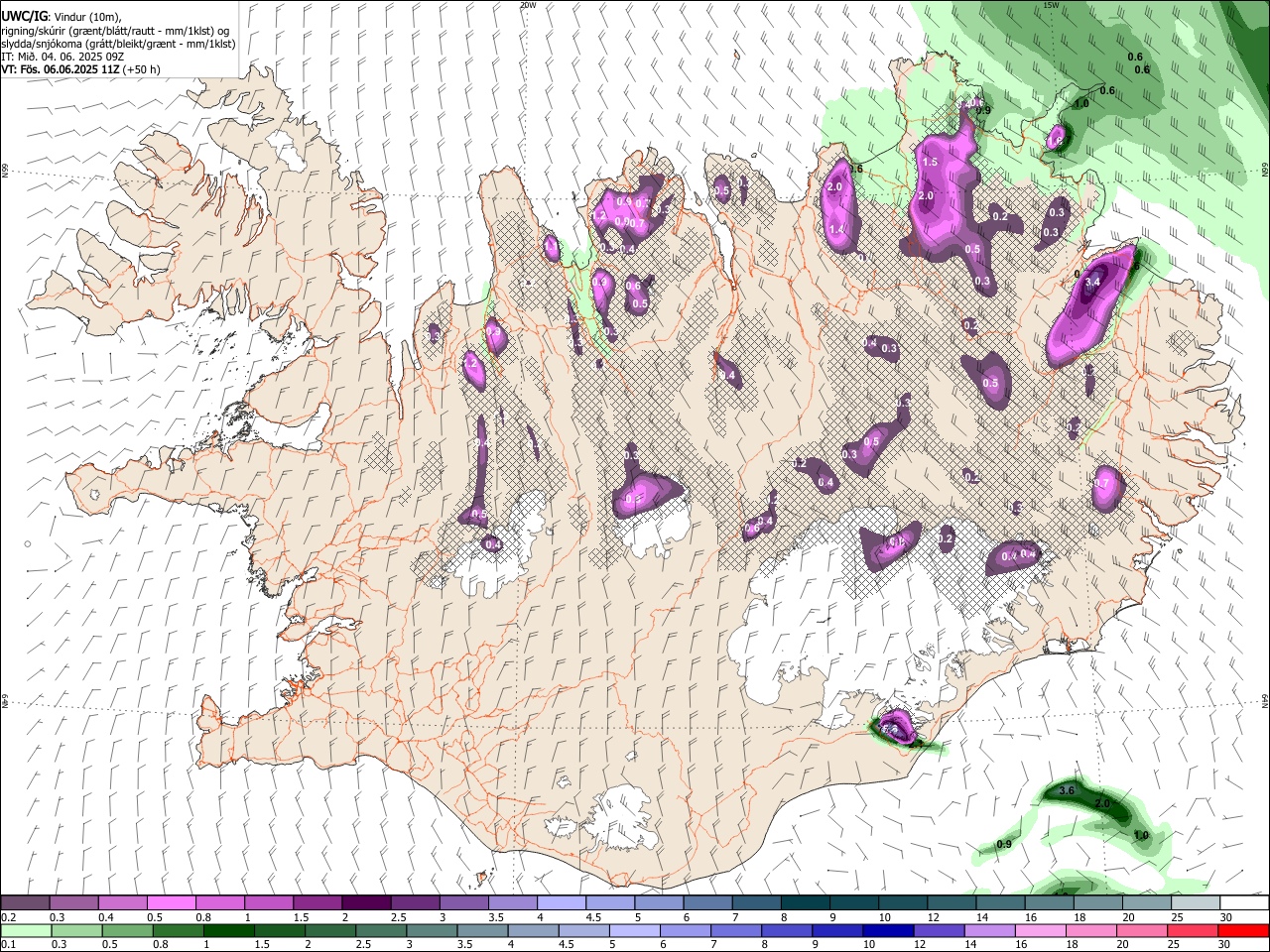Click the '20W' longitude label
The image size is (1270, 952).
[528, 5]
